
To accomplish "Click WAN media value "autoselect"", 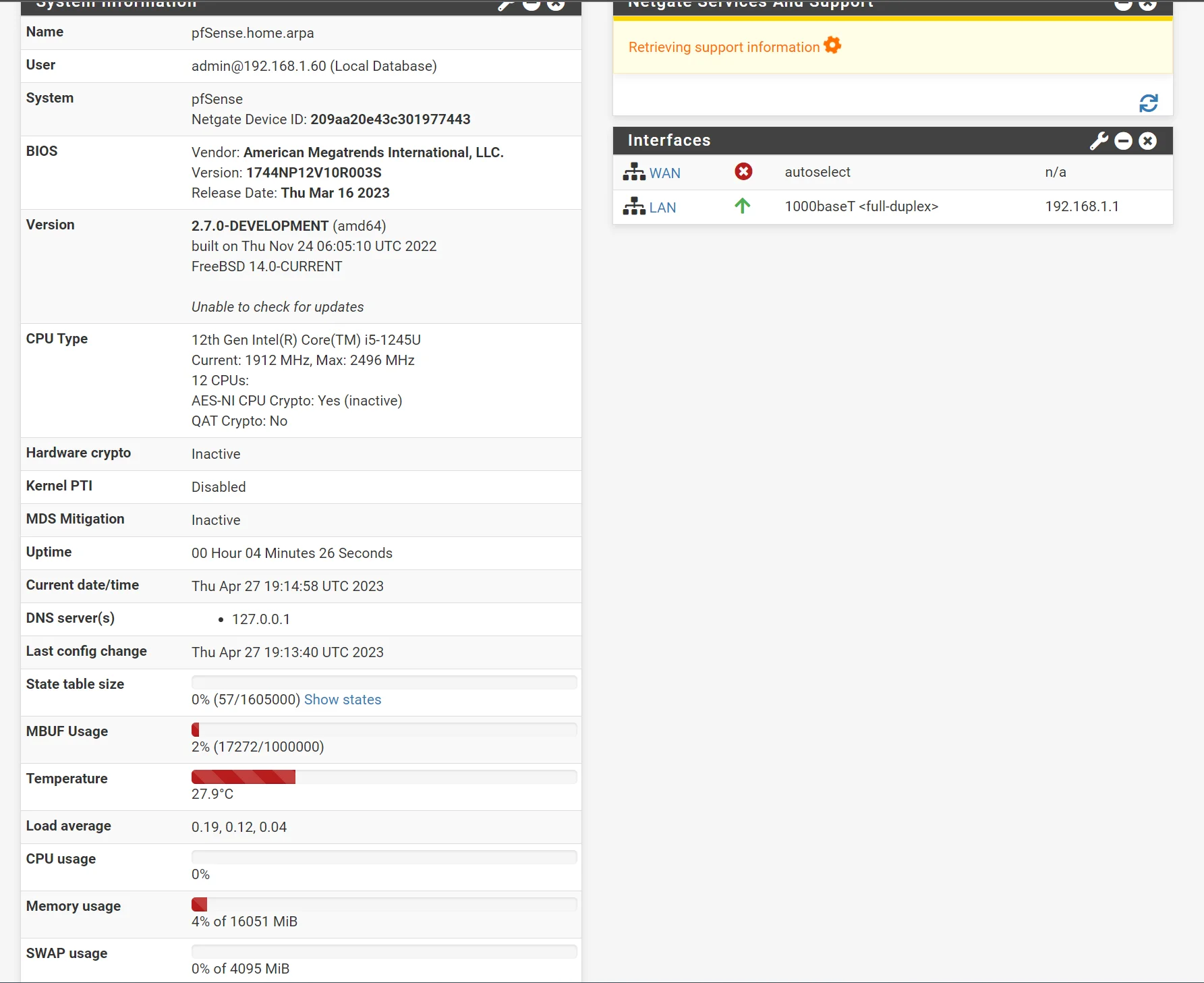I will [x=818, y=172].
